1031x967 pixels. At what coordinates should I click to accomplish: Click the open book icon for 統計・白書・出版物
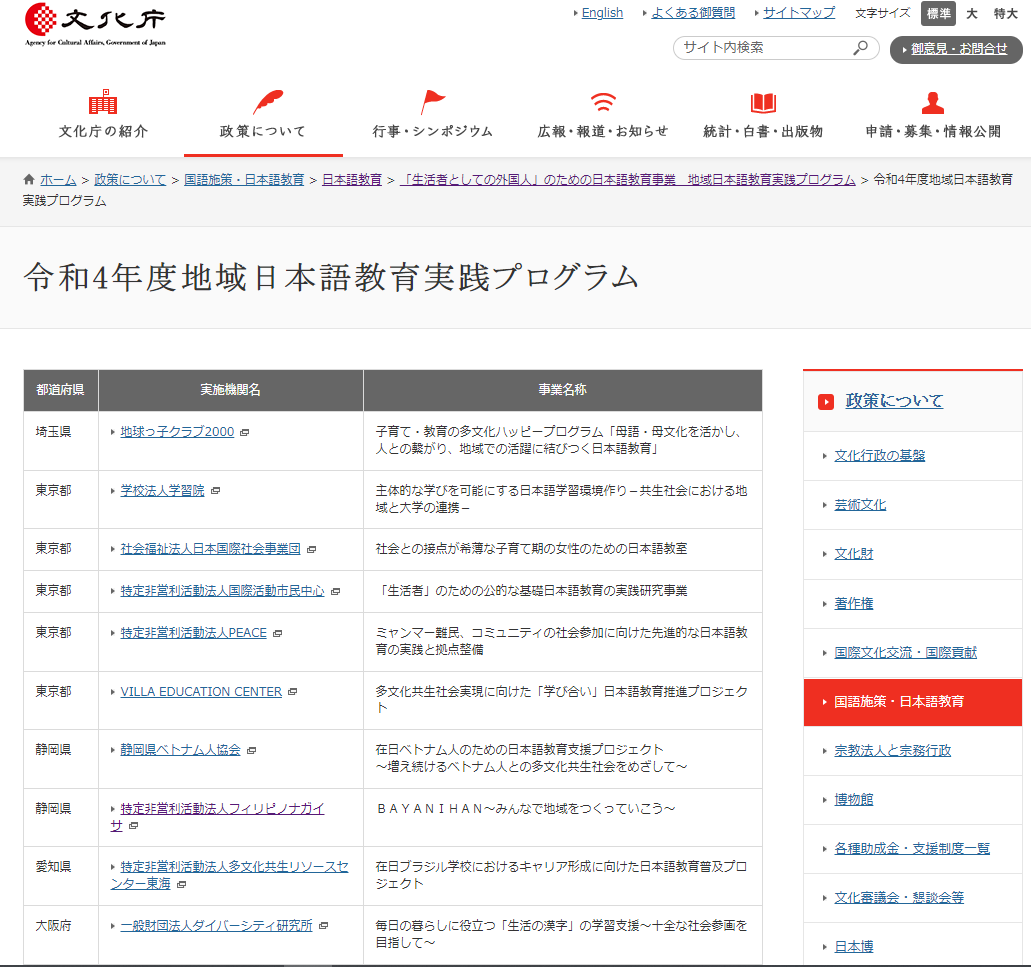click(x=763, y=102)
